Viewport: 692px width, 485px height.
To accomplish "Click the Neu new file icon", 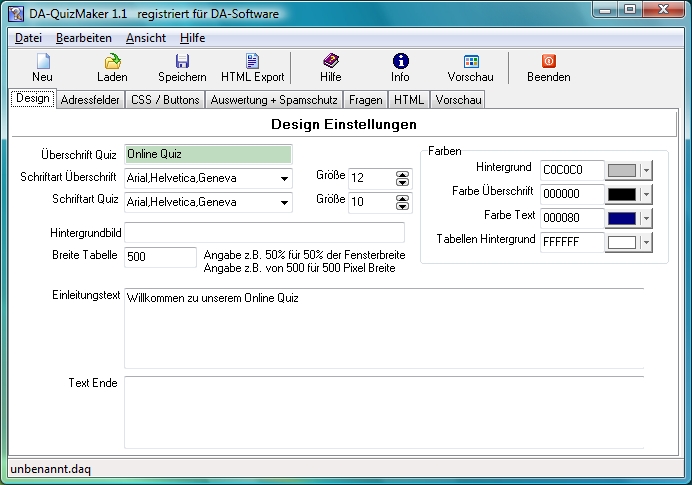I will 42,62.
